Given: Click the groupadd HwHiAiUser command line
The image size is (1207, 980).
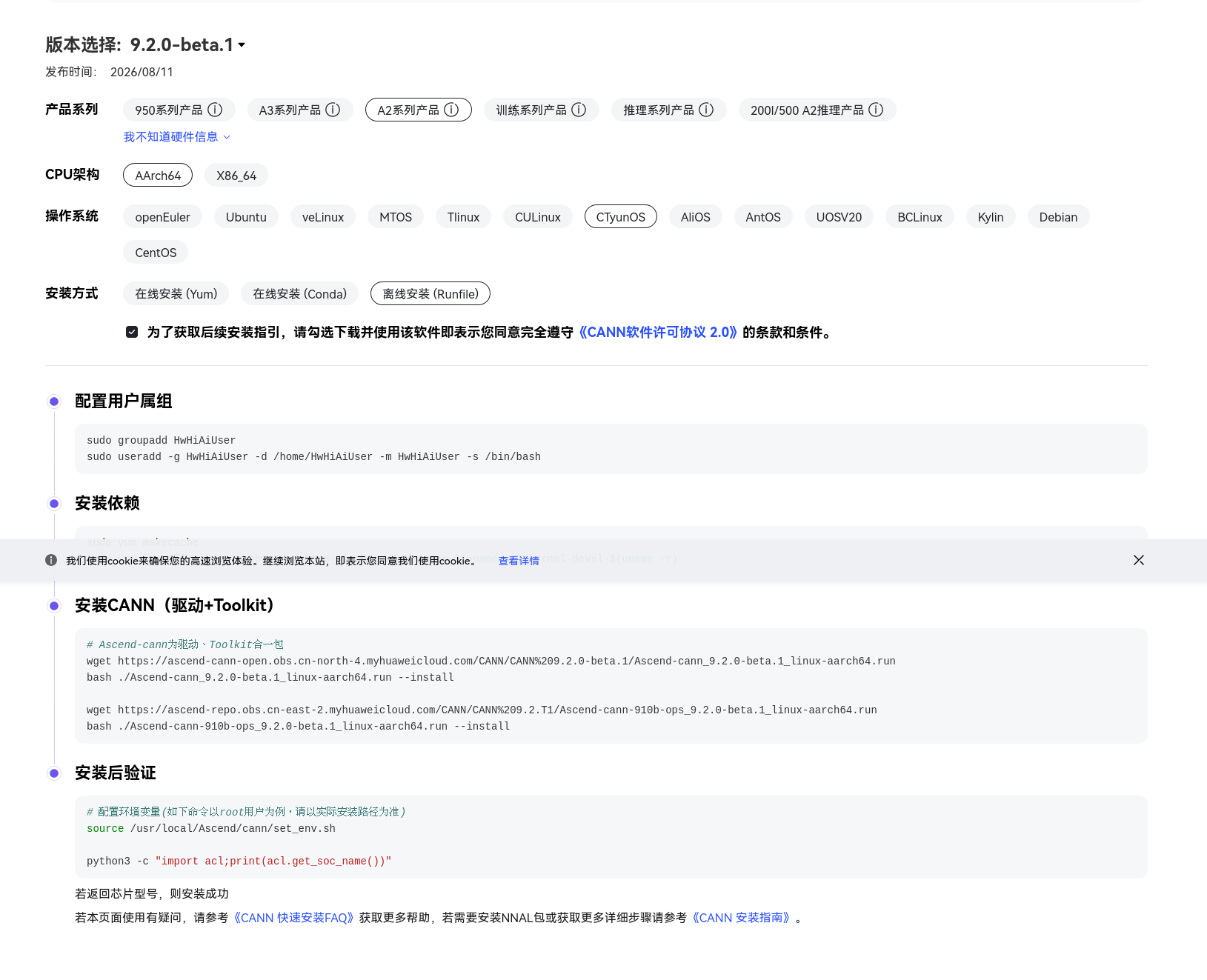Looking at the screenshot, I should coord(161,441).
